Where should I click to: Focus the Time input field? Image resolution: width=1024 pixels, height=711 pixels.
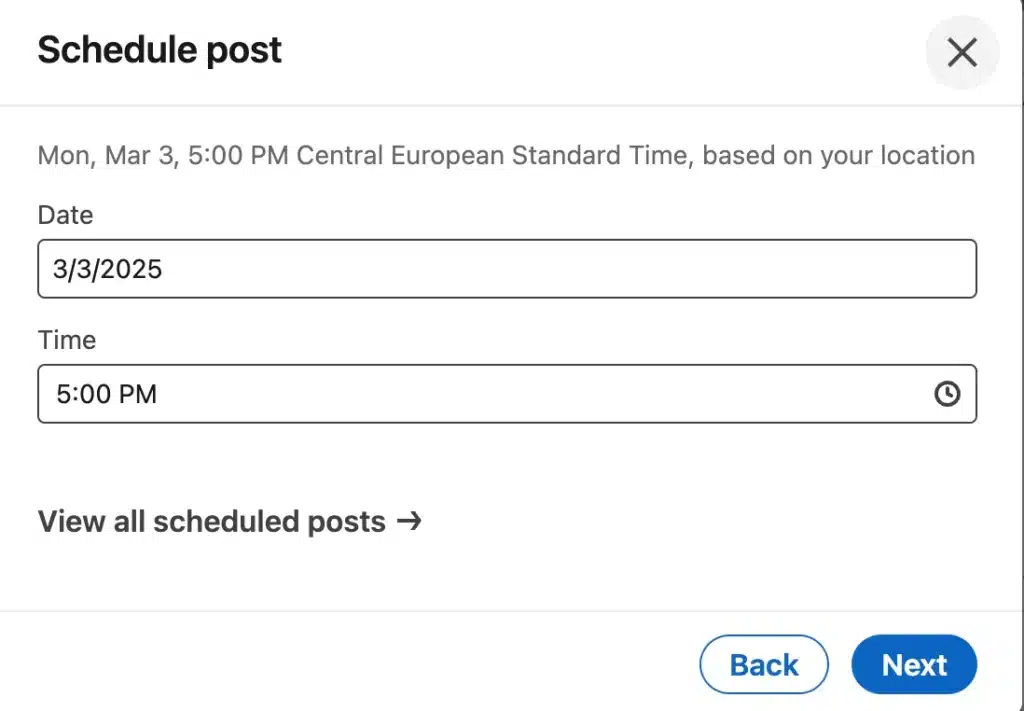pos(507,394)
